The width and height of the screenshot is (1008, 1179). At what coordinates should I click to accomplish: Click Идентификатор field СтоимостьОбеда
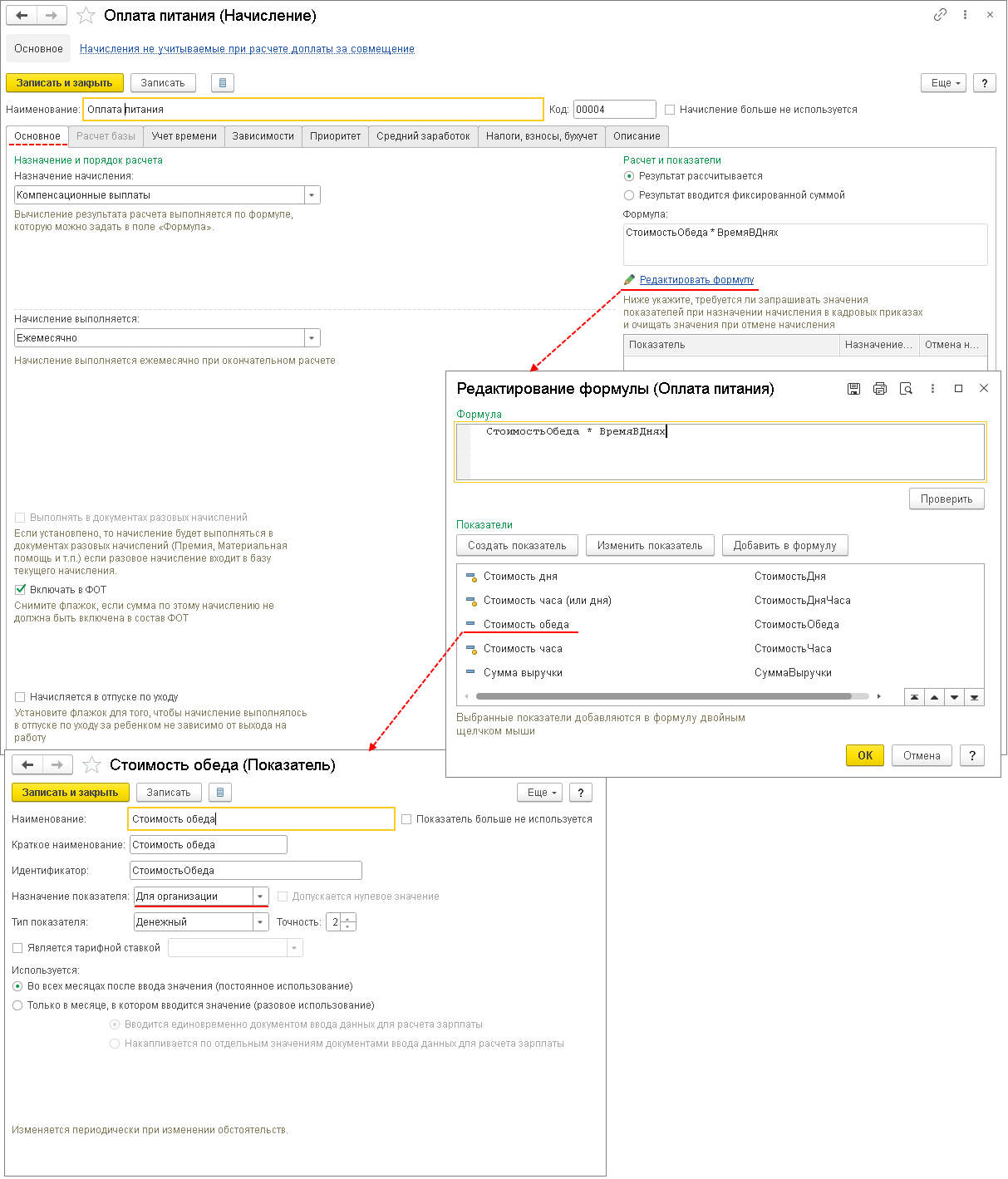[246, 871]
